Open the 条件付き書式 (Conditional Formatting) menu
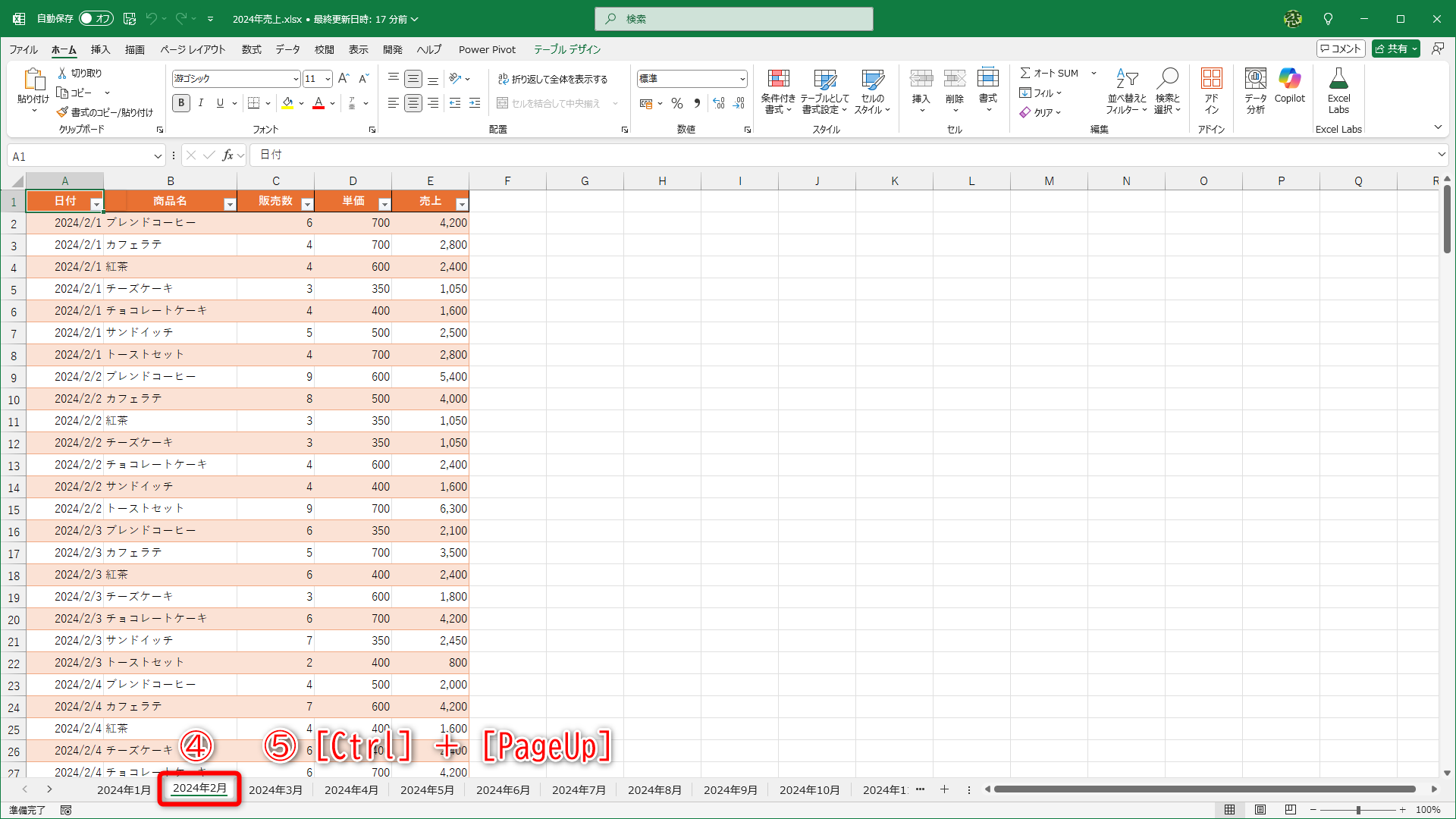The image size is (1456, 819). click(778, 89)
